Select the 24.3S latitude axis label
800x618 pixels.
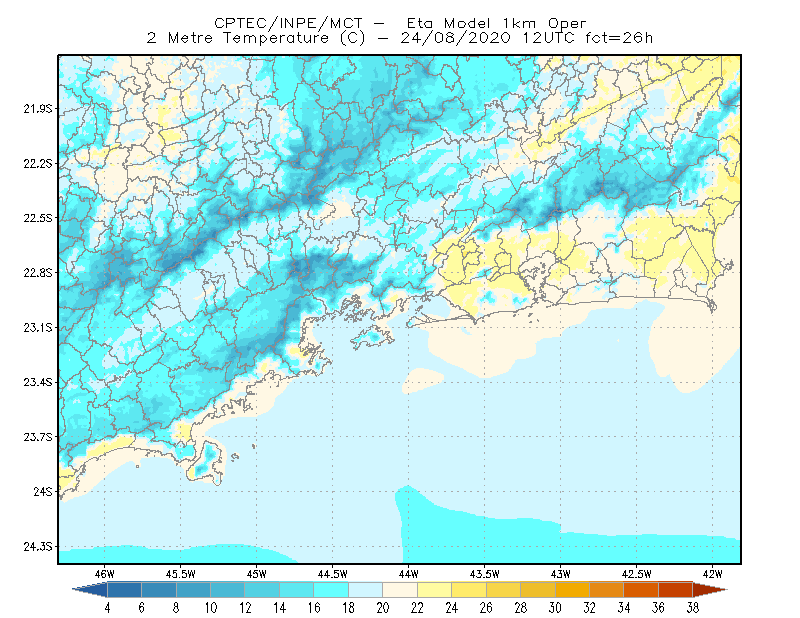[37, 547]
